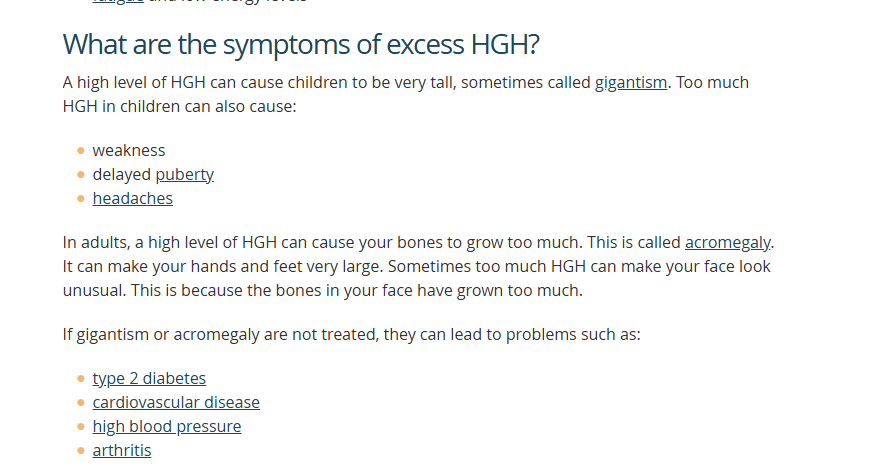Click the orange bullet beside type 2 diabetes

pos(80,378)
